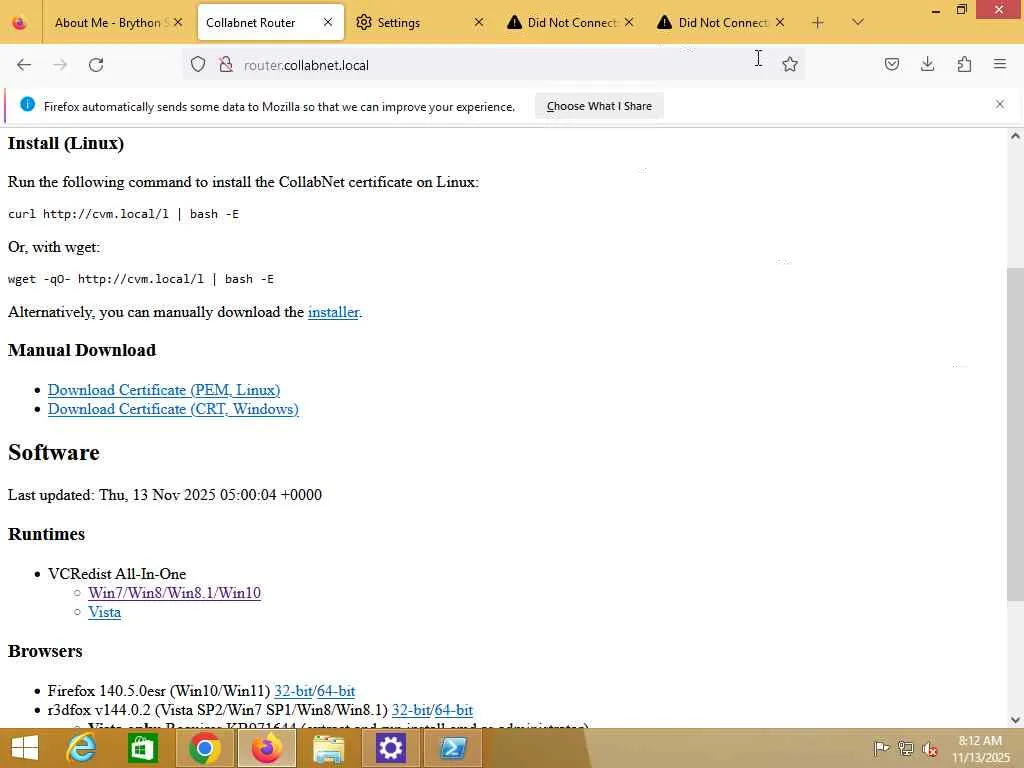Click the Choose What I Share button
This screenshot has height=768, width=1024.
pyautogui.click(x=599, y=106)
